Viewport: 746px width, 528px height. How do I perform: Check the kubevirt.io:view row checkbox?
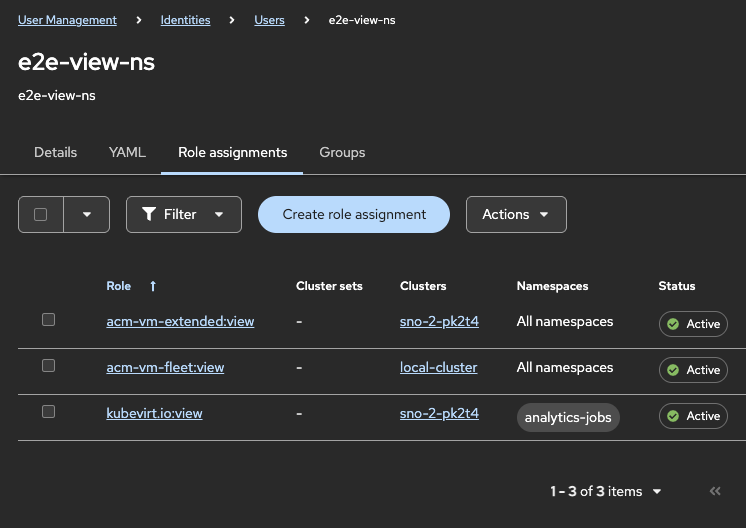tap(48, 412)
